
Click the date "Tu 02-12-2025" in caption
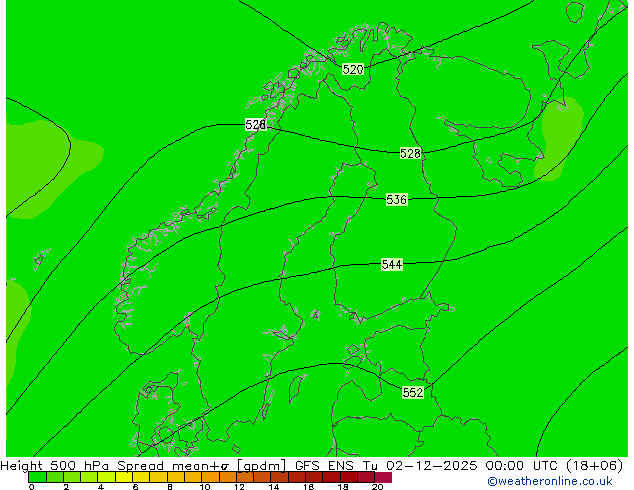[x=420, y=466]
